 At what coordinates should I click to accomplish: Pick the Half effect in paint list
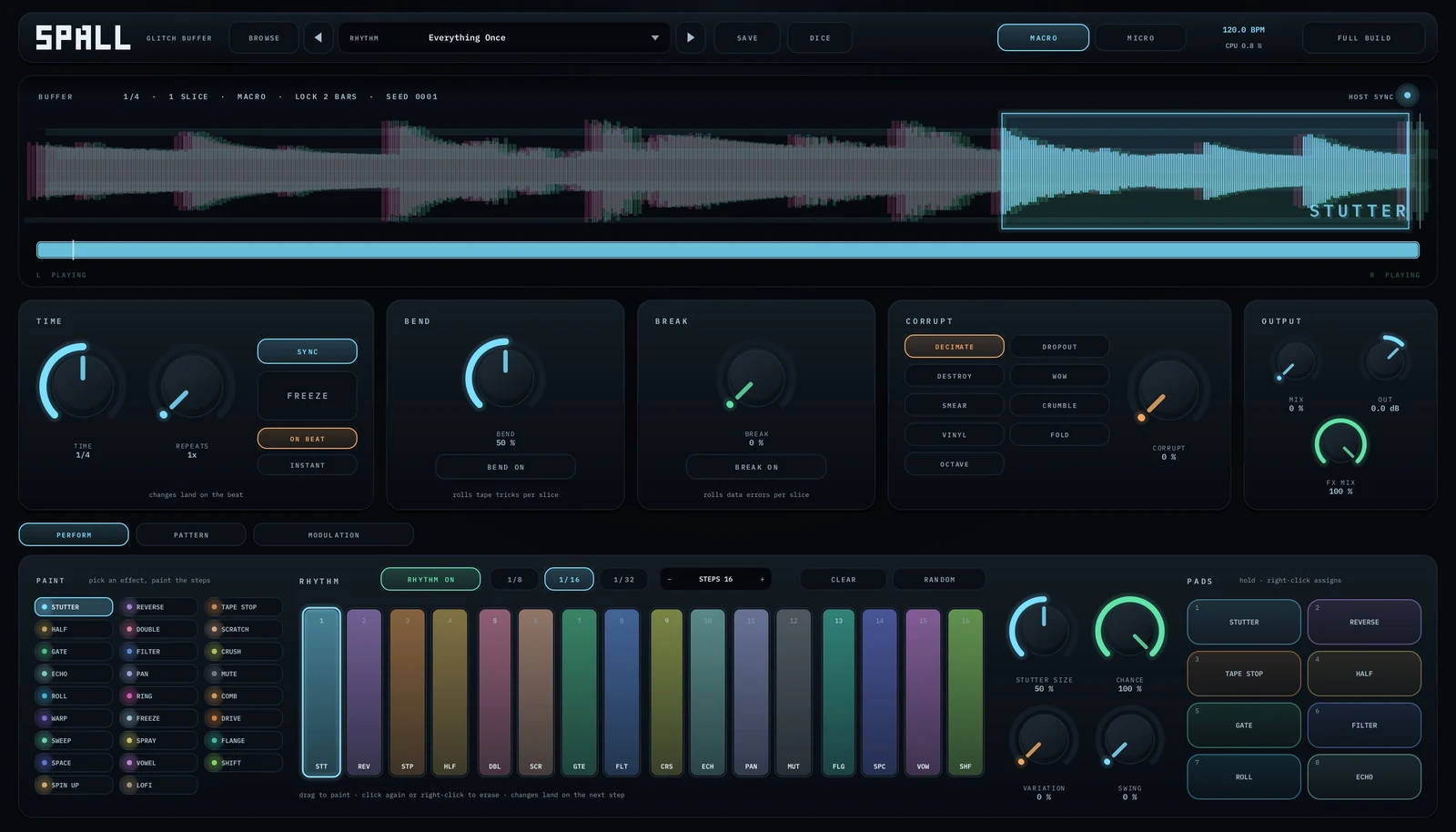(x=74, y=629)
